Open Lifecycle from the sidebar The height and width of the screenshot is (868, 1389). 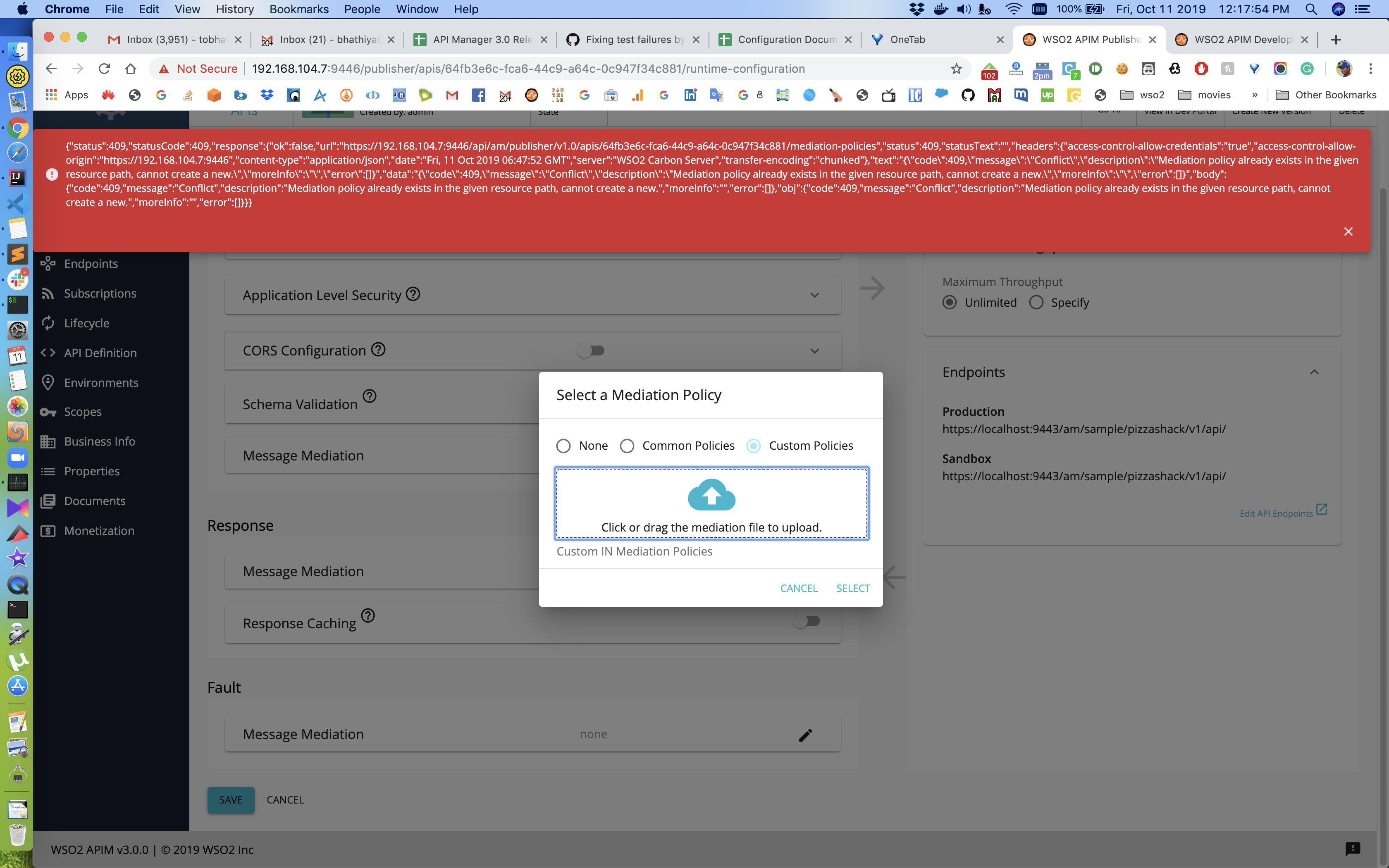[x=87, y=323]
